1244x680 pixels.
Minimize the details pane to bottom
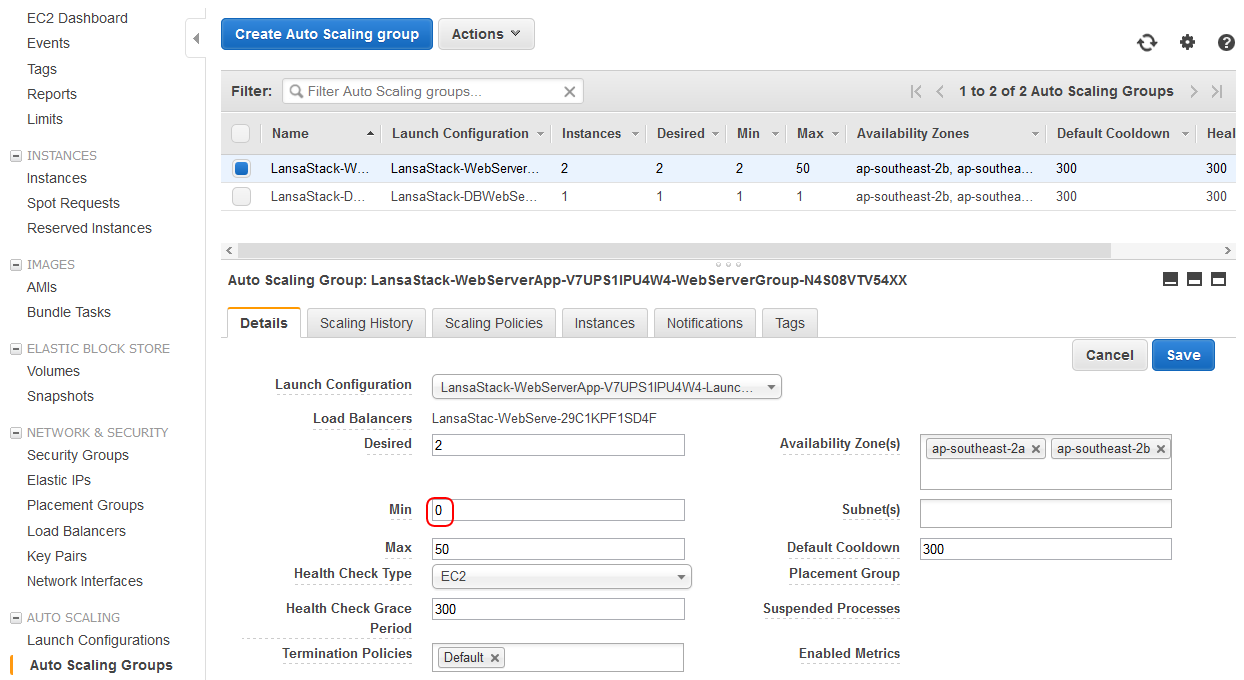(1170, 280)
